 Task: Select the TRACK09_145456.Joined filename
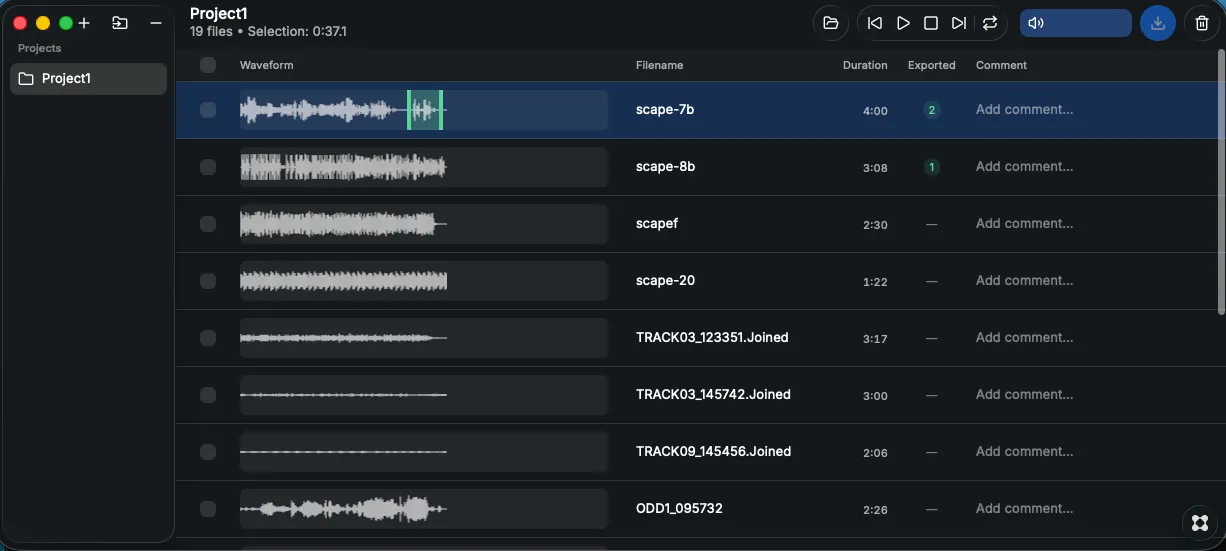pos(713,452)
